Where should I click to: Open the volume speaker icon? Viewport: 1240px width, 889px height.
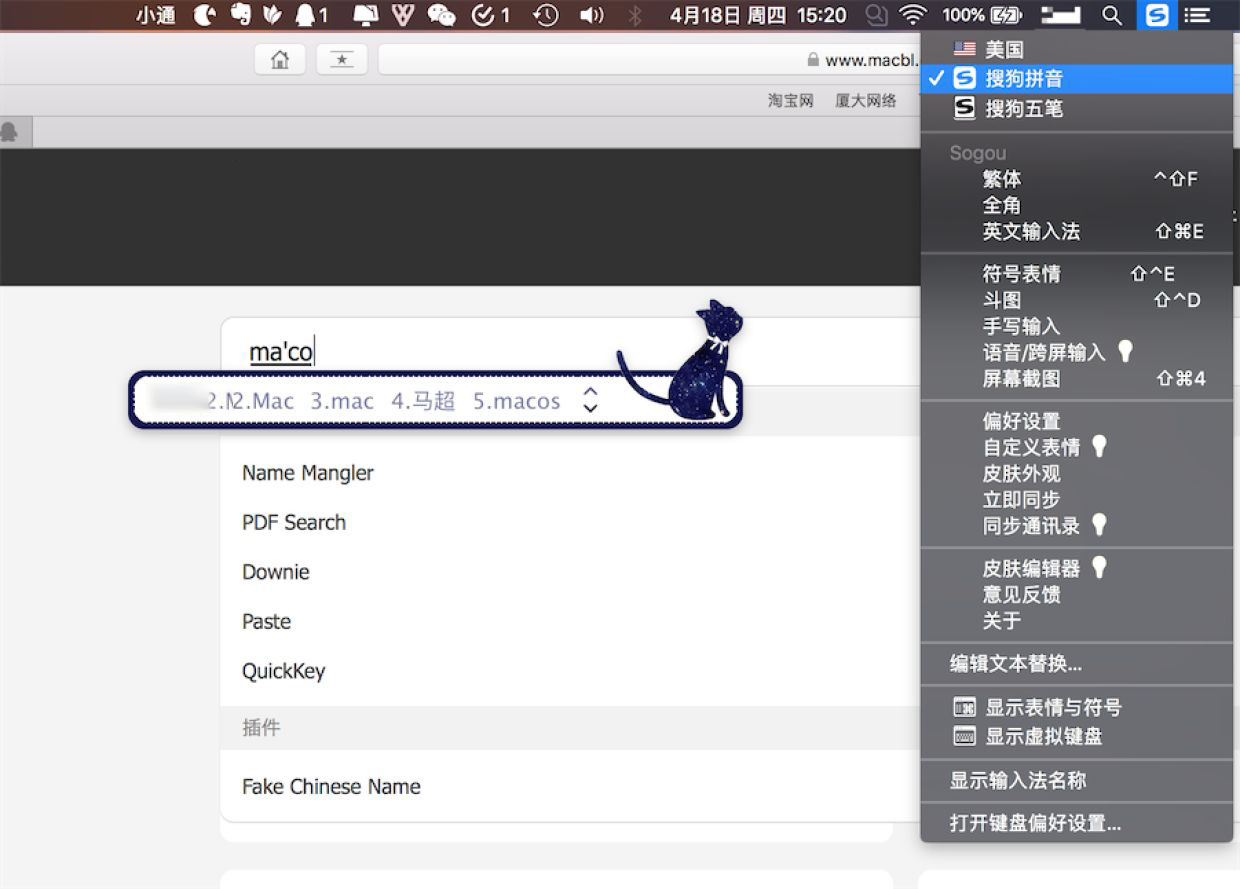tap(592, 15)
